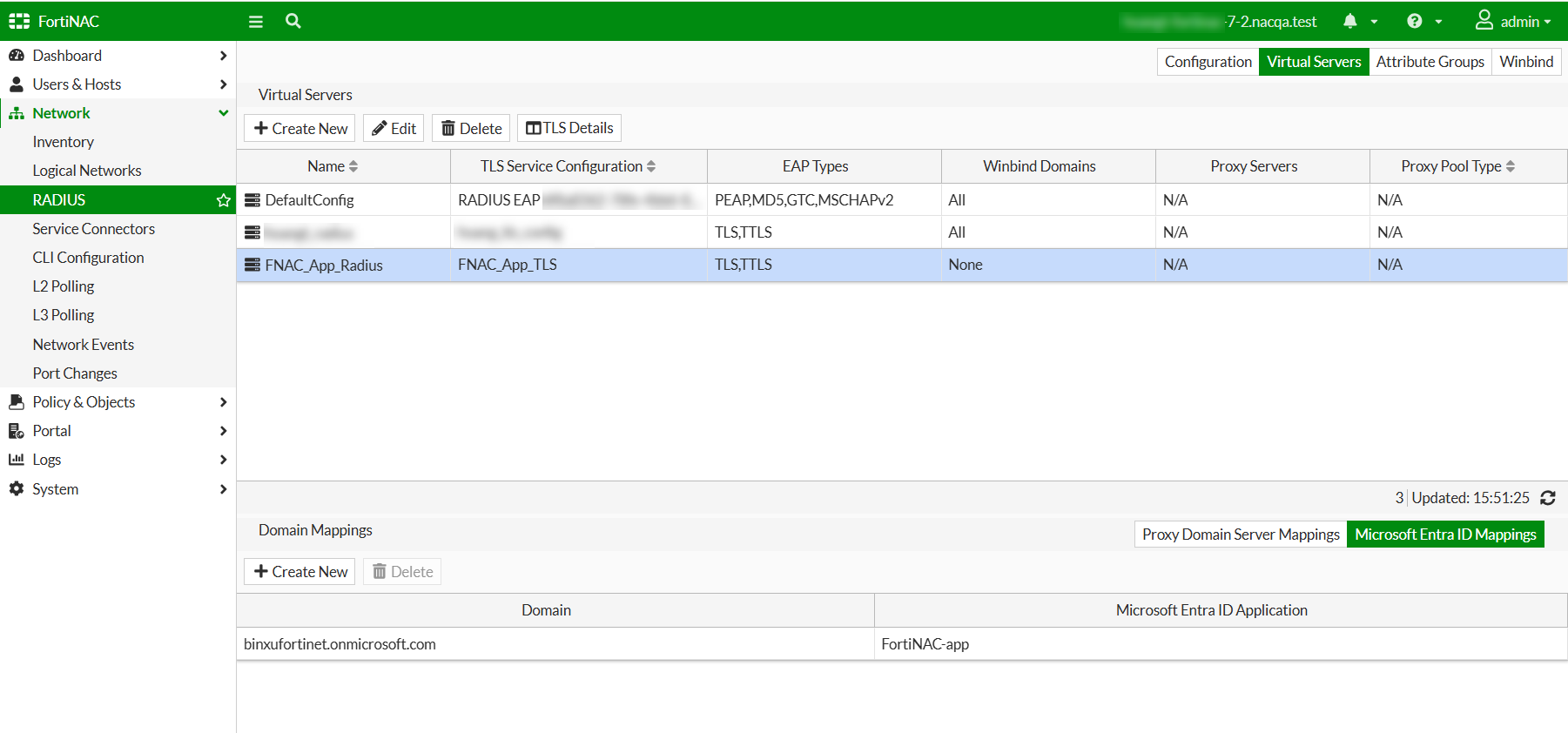This screenshot has height=733, width=1568.
Task: Switch to the Attribute Groups tab
Action: click(1430, 62)
